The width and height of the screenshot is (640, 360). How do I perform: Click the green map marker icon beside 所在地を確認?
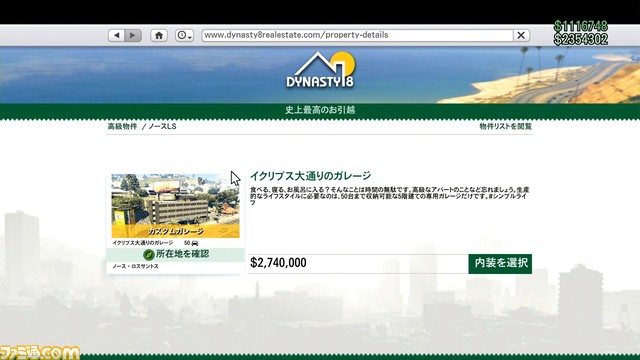(x=149, y=255)
